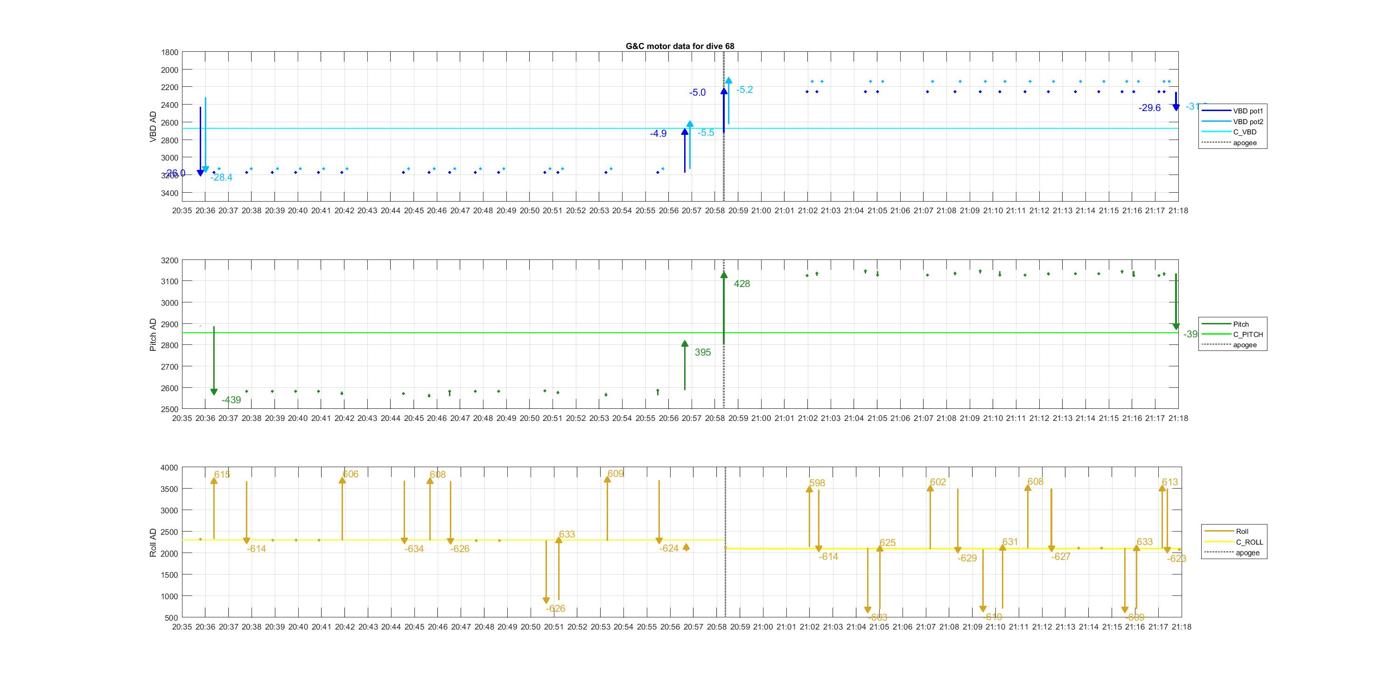The height and width of the screenshot is (693, 1400).
Task: Click the "1800" tick on the VBD axis
Action: tap(169, 52)
